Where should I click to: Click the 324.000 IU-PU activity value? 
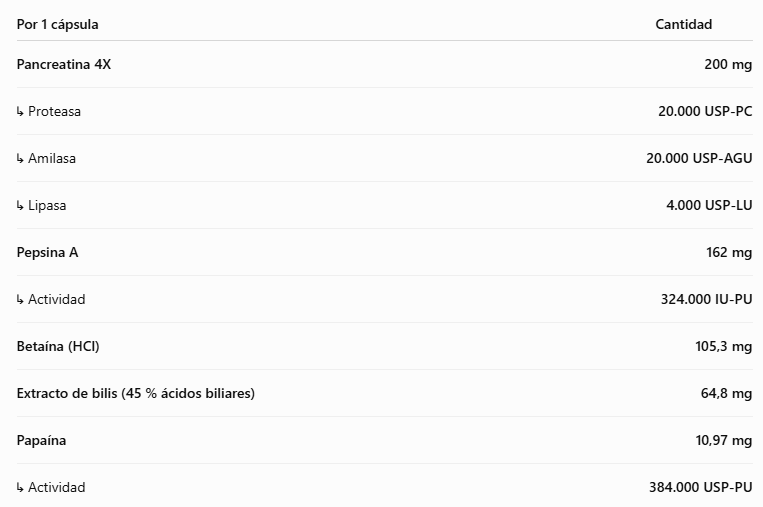click(x=707, y=299)
